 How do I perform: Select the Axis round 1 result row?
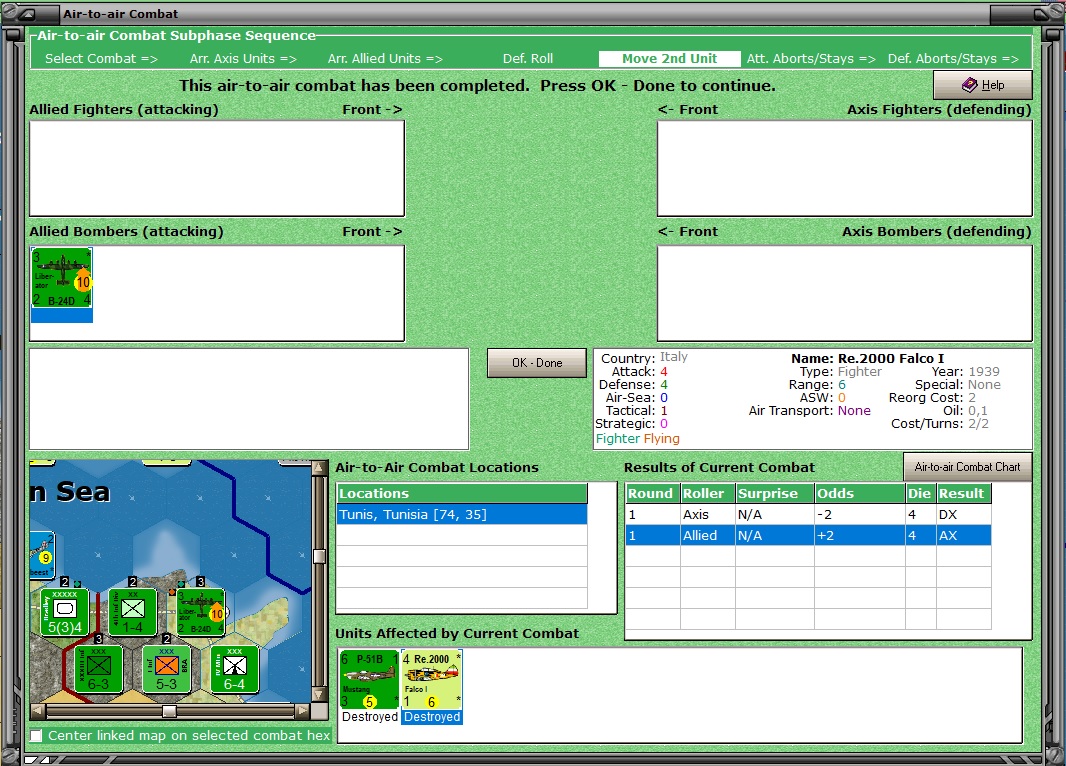tap(808, 515)
